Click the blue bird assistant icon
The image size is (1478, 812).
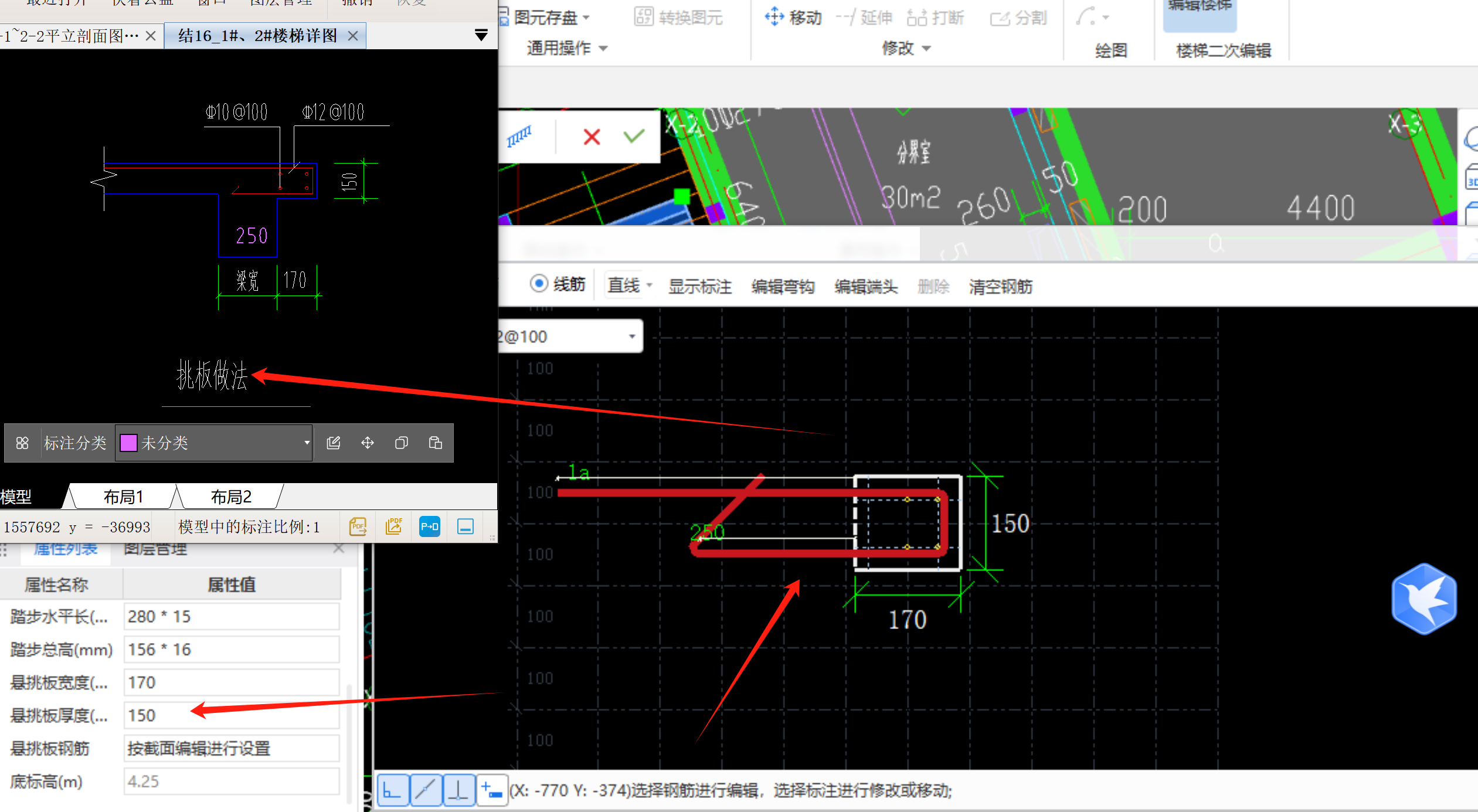[x=1424, y=599]
